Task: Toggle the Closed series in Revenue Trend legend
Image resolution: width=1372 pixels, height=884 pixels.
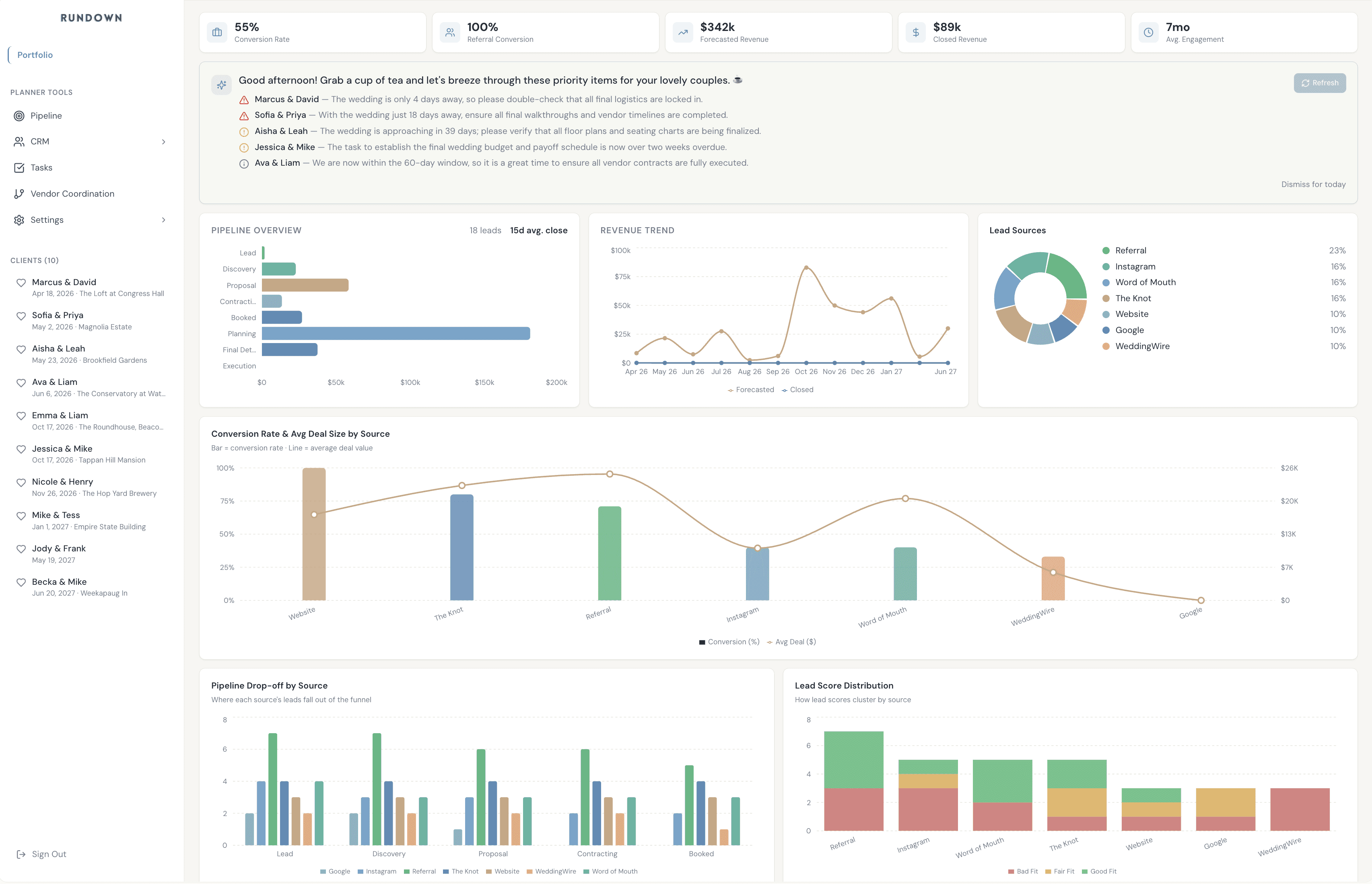Action: [x=797, y=390]
